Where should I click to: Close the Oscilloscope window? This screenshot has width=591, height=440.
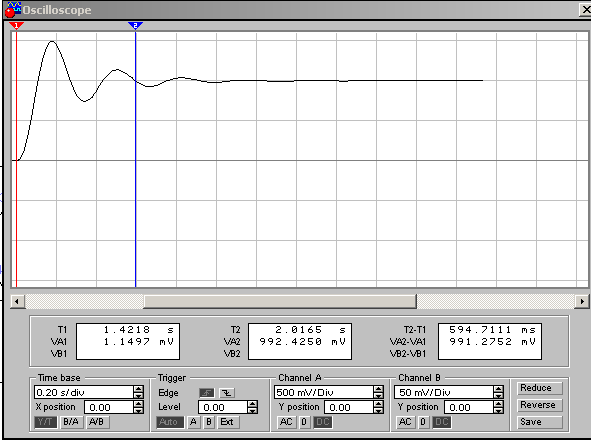tap(585, 9)
